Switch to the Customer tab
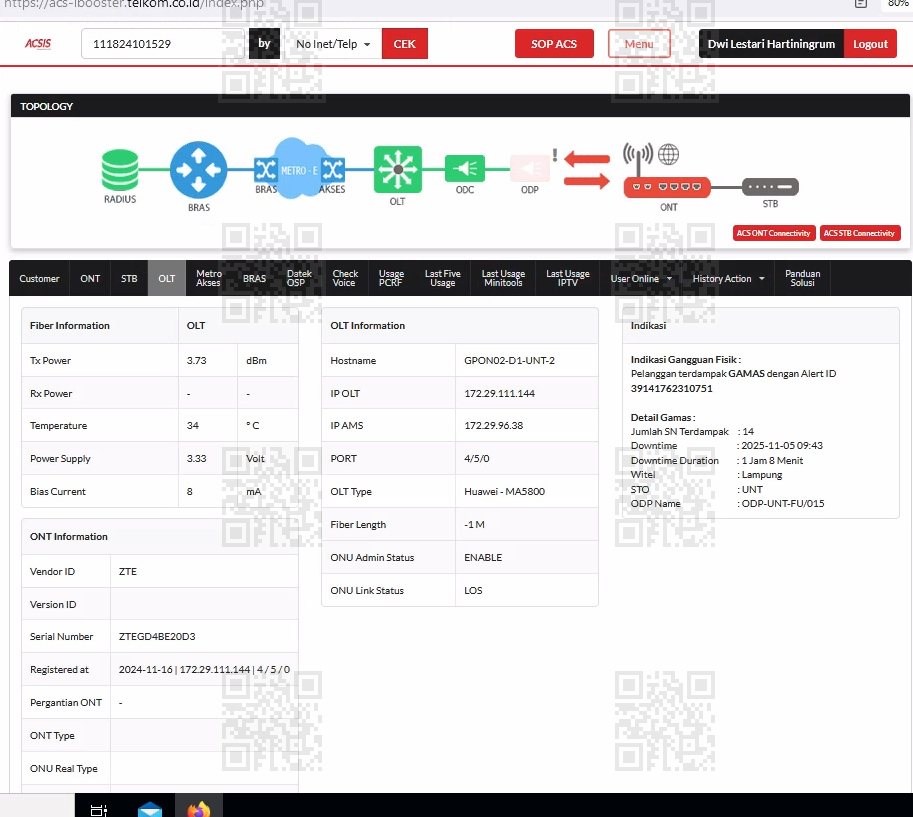Image resolution: width=913 pixels, height=817 pixels. tap(39, 278)
